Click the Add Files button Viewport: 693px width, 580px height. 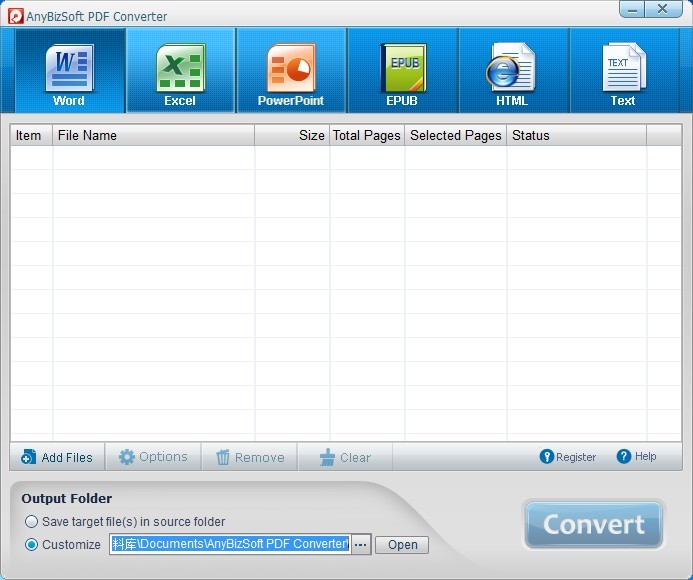click(x=57, y=457)
